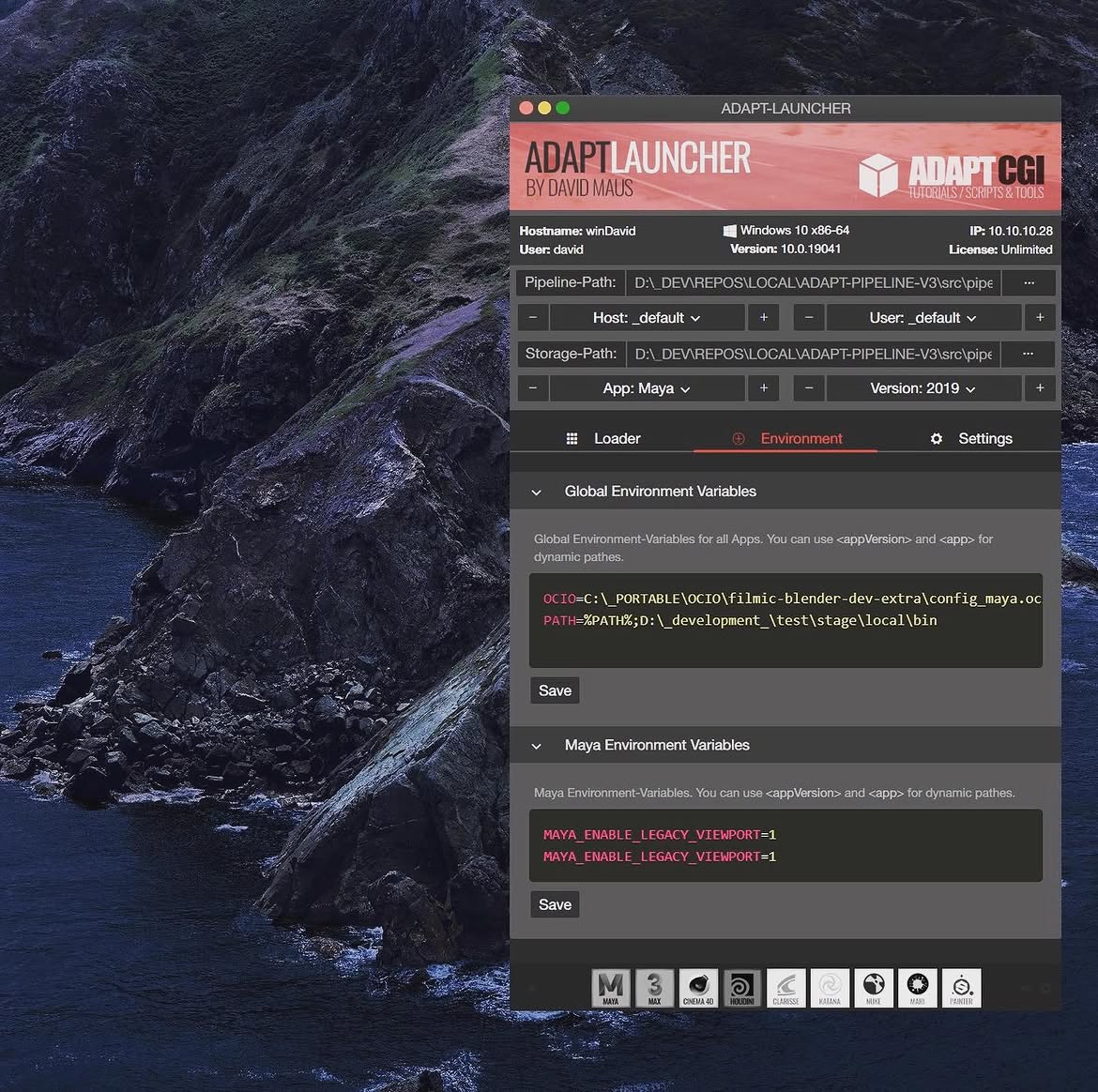Open the Host: _default dropdown
The width and height of the screenshot is (1098, 1092).
tap(647, 318)
